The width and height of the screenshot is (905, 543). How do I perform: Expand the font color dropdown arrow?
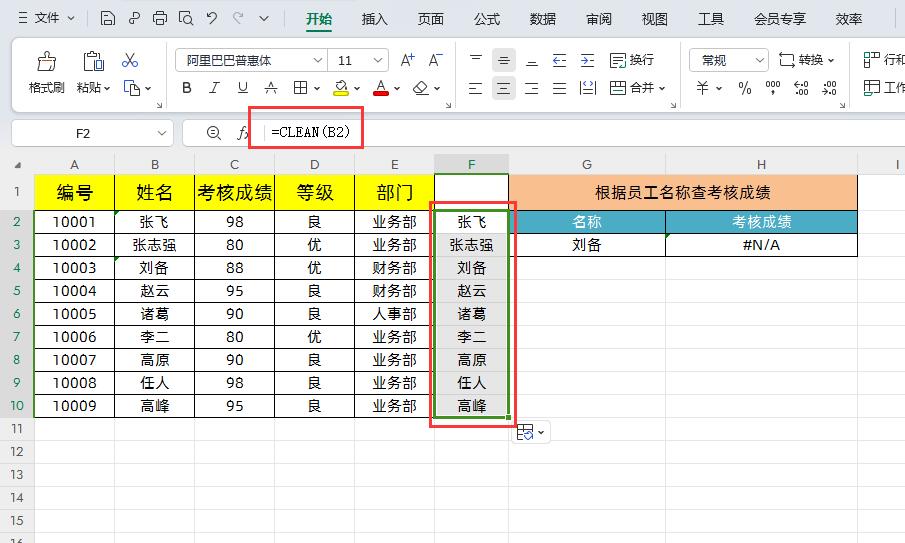397,88
